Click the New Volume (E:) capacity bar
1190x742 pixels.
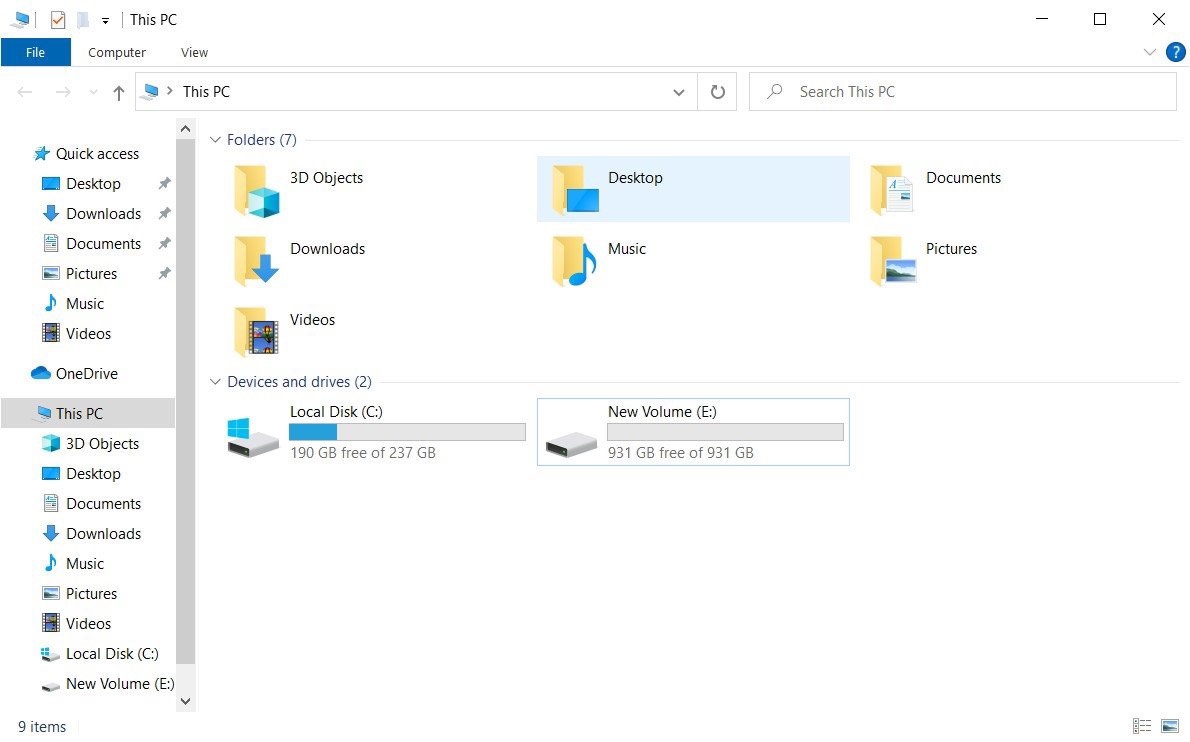tap(725, 432)
